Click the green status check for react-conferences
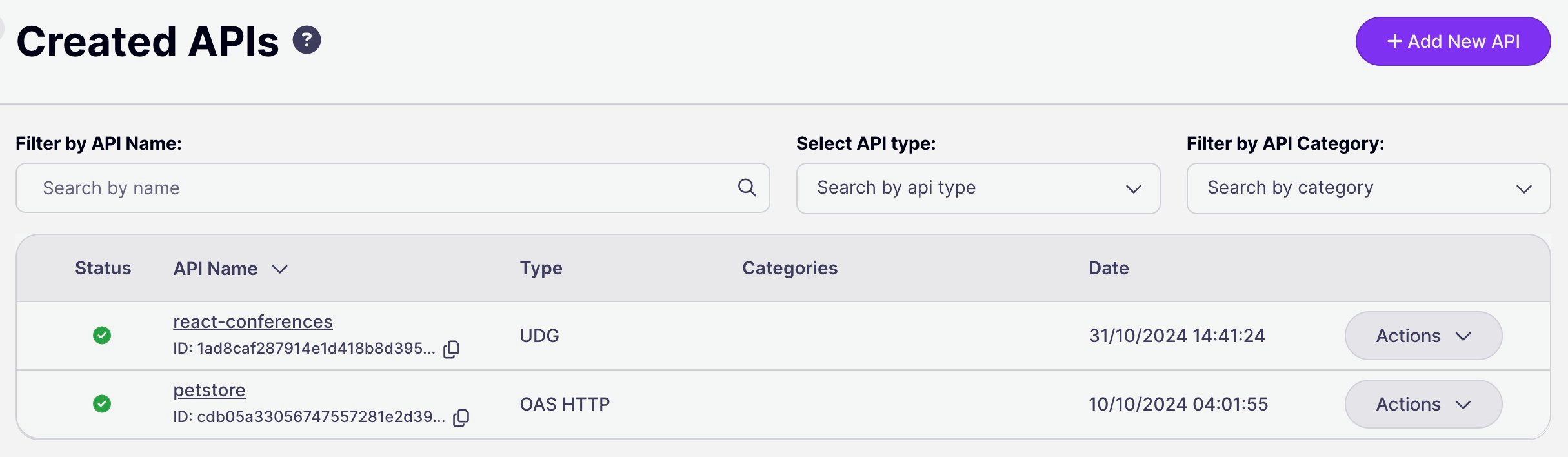Screen dimensions: 1568x457 [102, 335]
